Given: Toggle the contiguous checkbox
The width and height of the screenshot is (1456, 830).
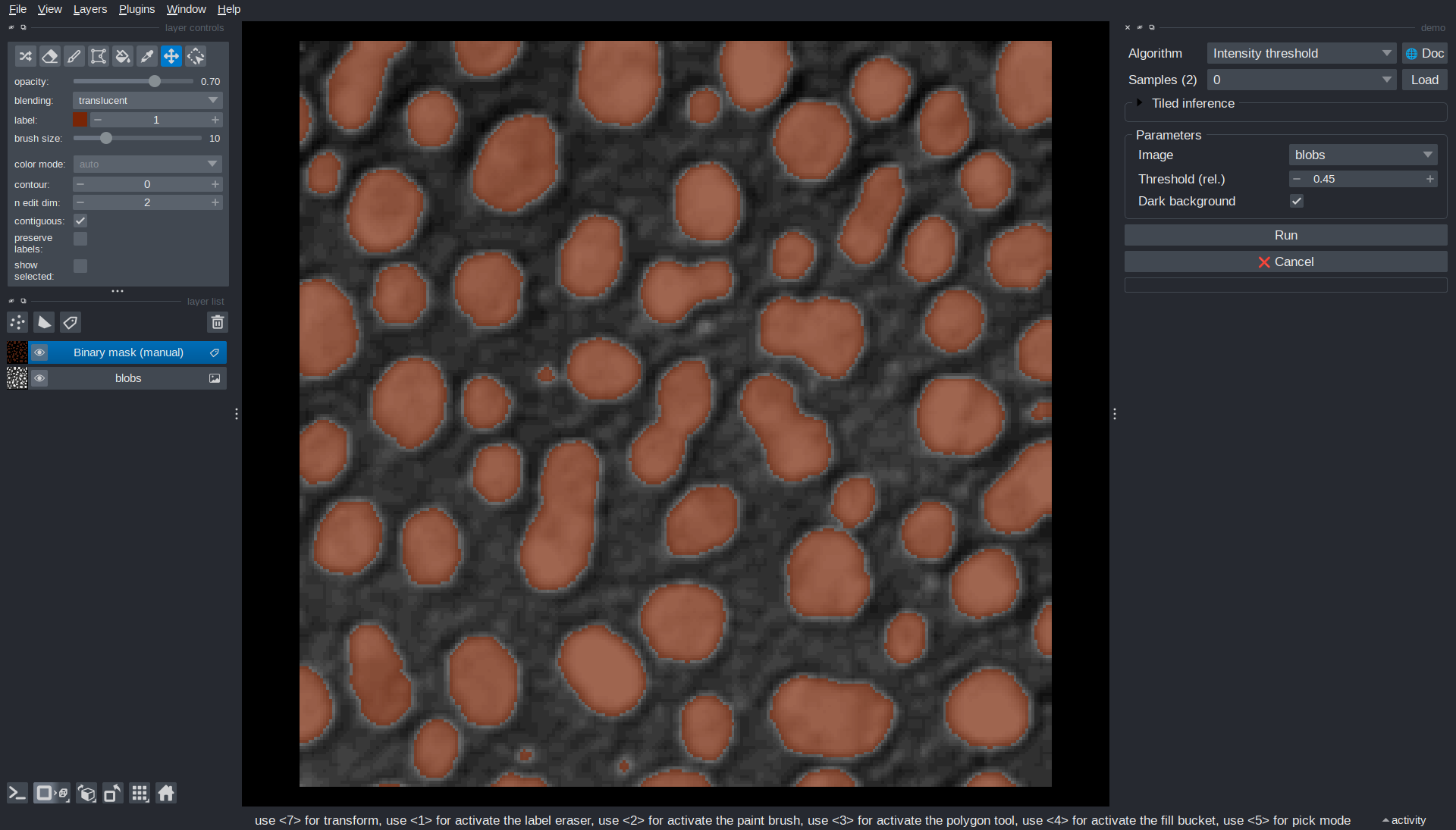Looking at the screenshot, I should pos(80,221).
